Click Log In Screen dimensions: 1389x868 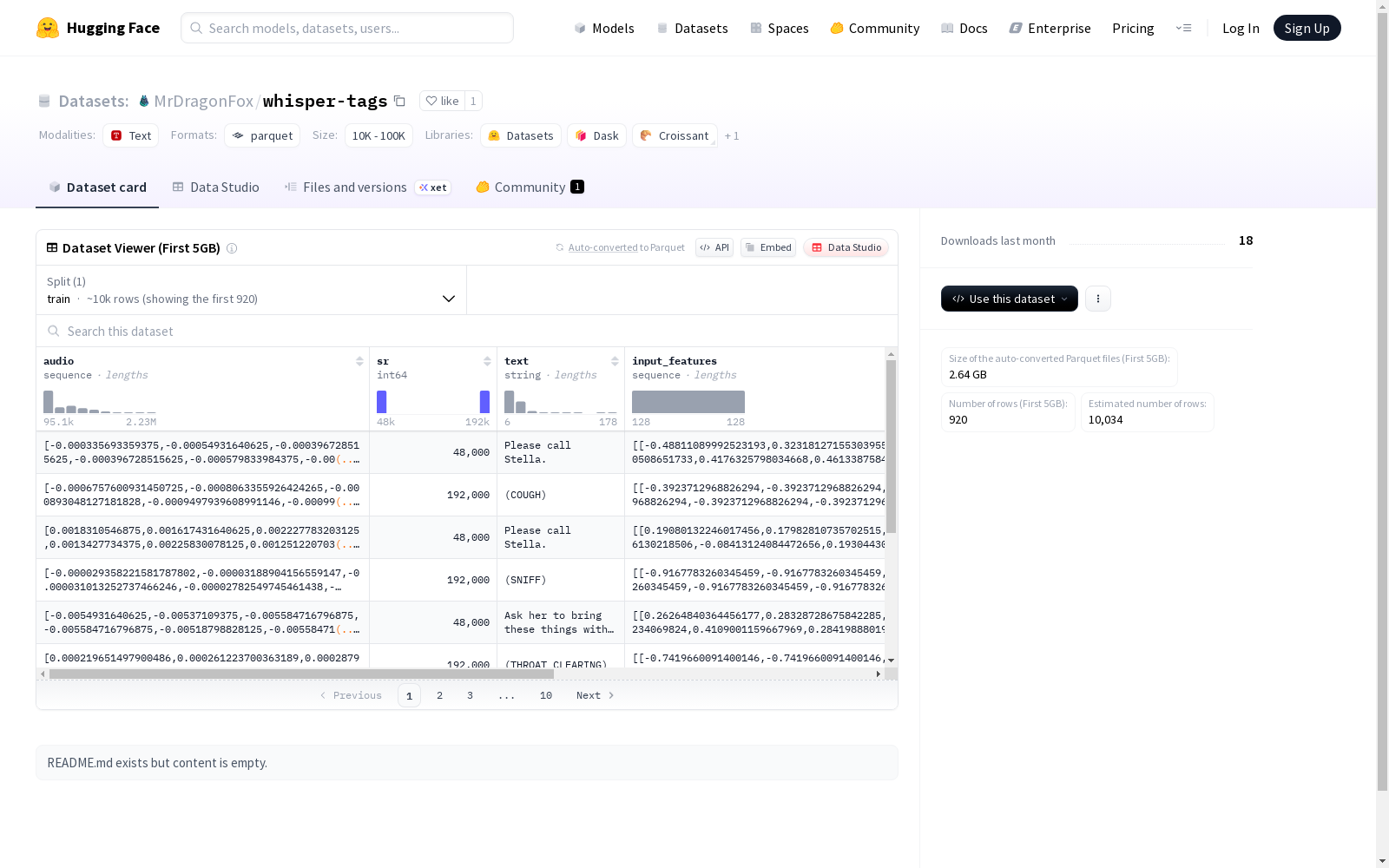click(x=1241, y=28)
